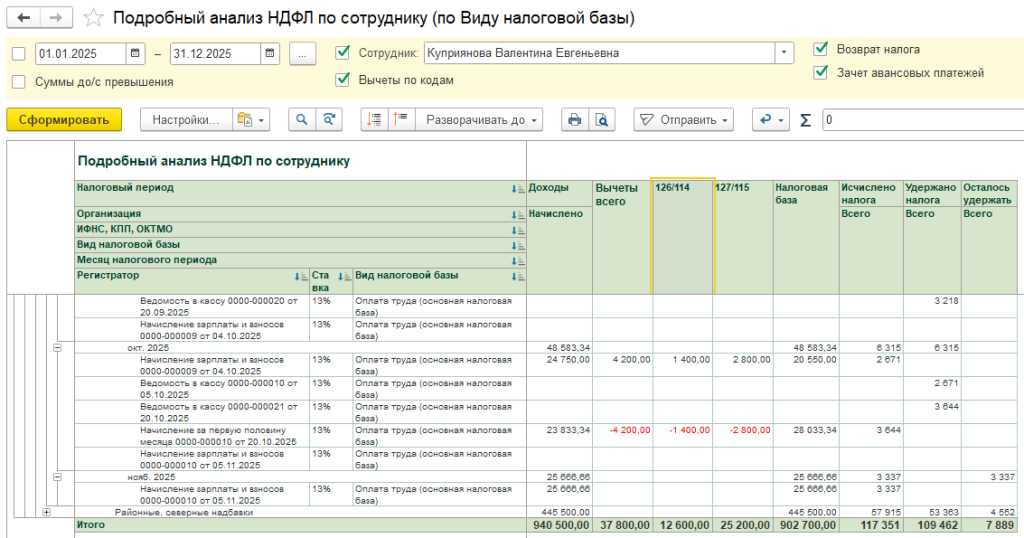This screenshot has width=1024, height=538.
Task: Collapse the окт. 2025 group
Action: click(57, 347)
